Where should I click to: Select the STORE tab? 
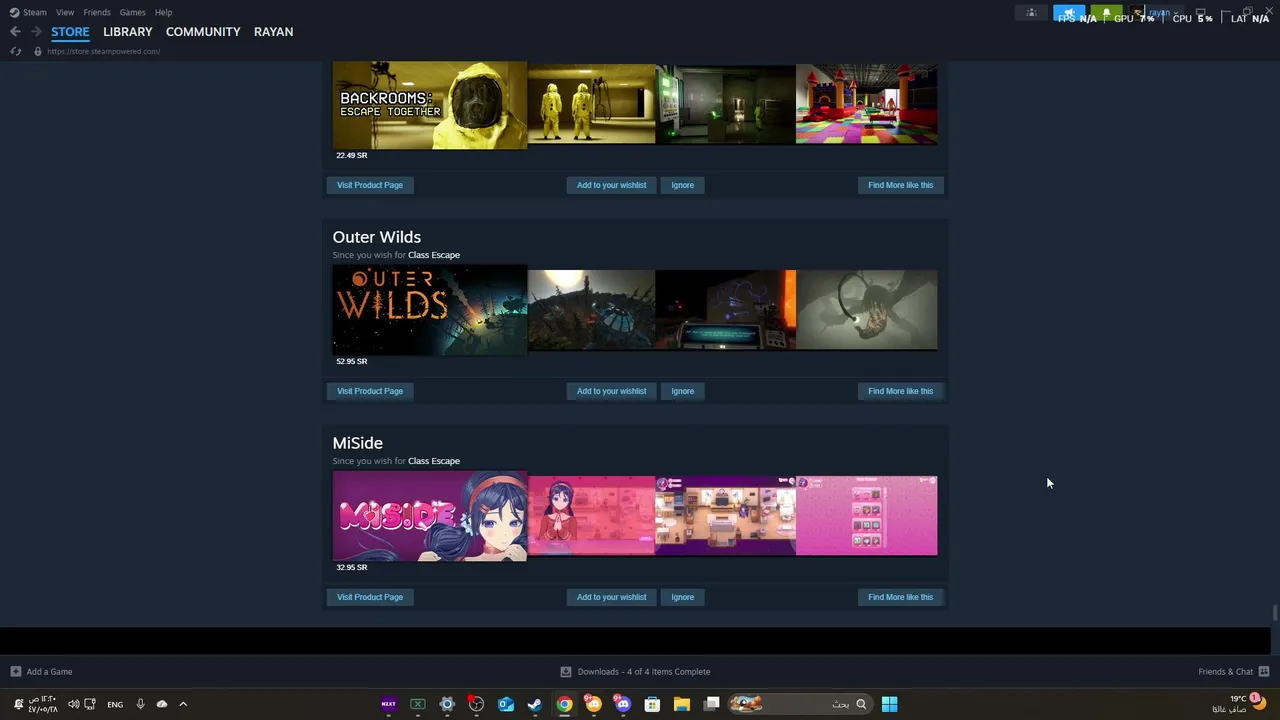70,32
